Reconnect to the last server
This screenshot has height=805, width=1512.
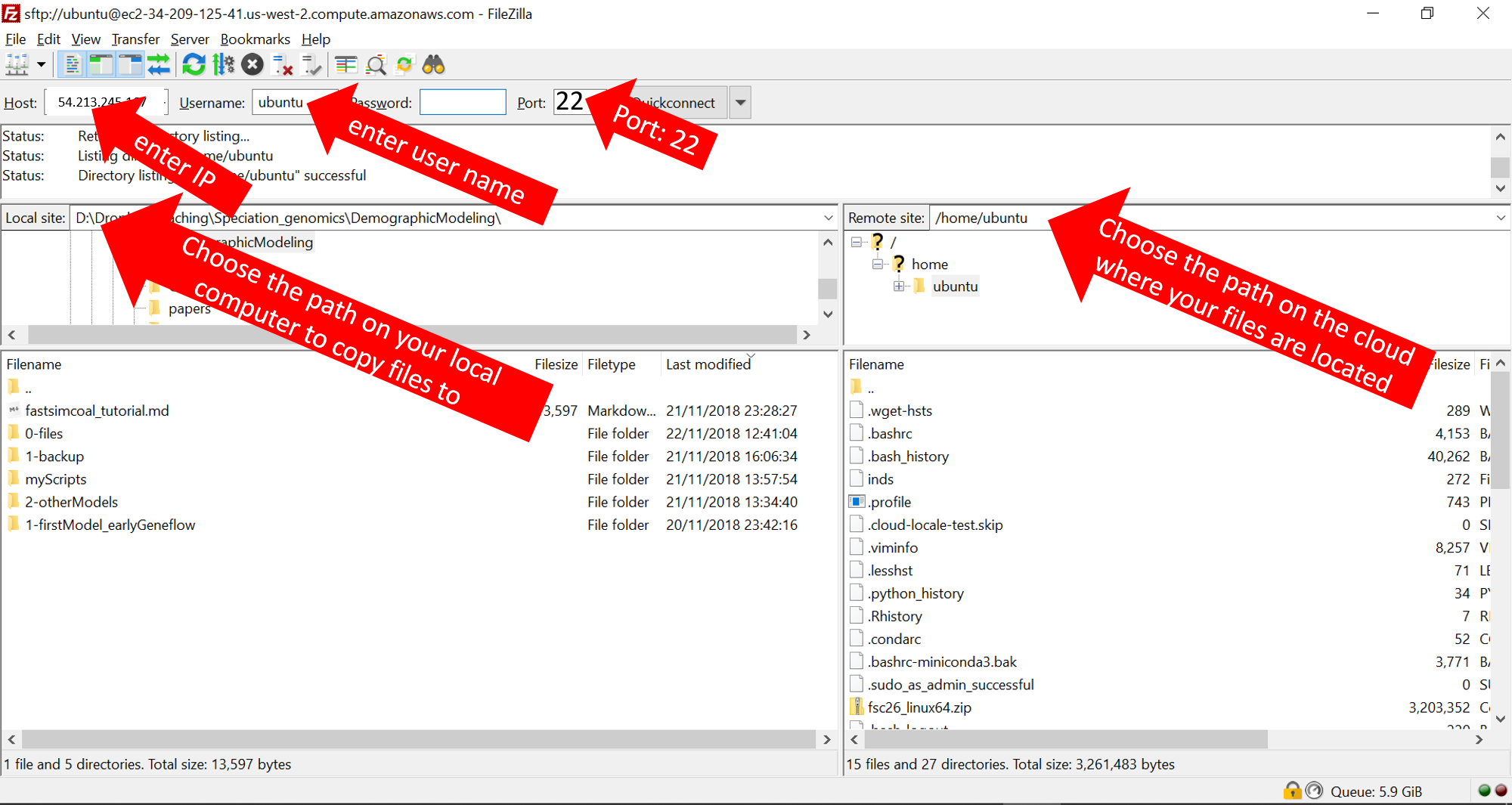[311, 65]
